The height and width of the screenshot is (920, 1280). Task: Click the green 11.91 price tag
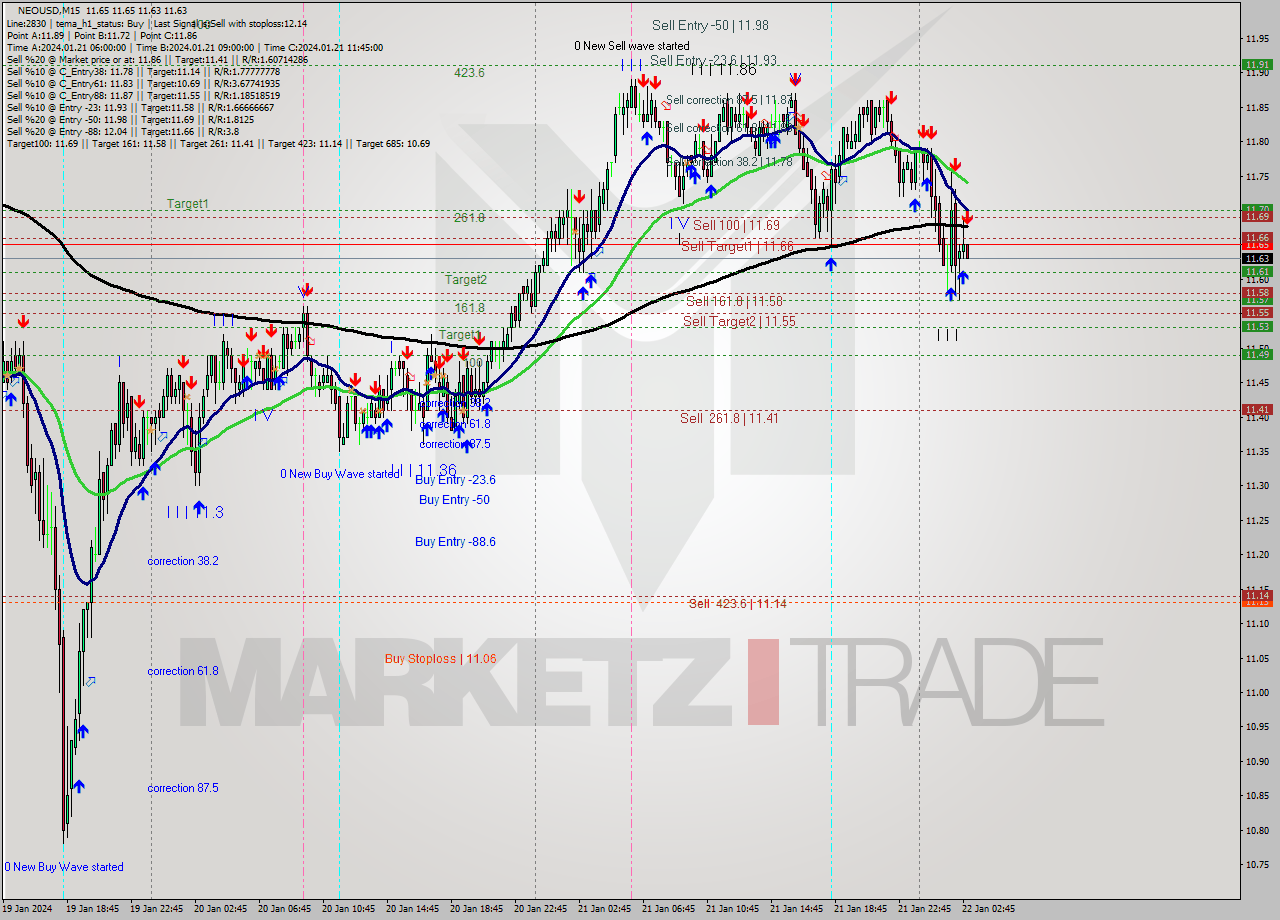(x=1257, y=65)
